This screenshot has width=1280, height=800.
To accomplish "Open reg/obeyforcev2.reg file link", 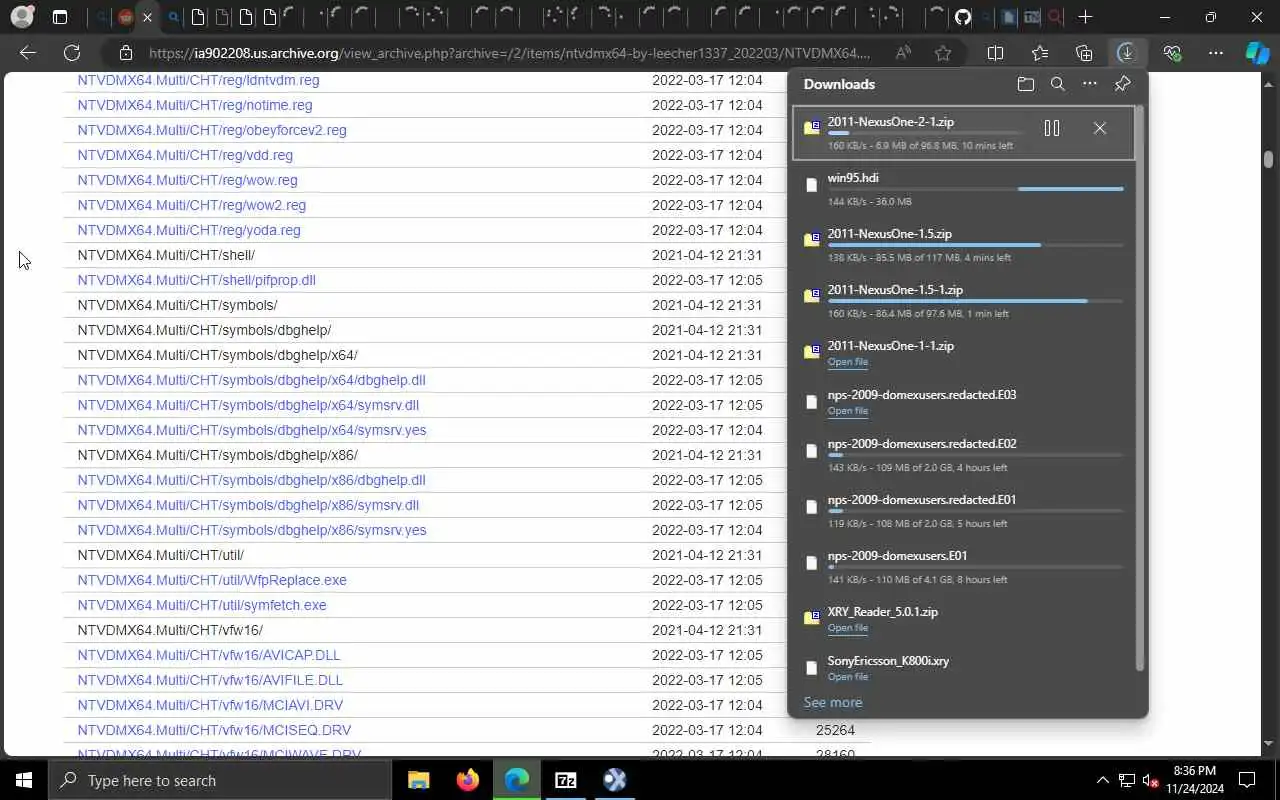I will 212,130.
